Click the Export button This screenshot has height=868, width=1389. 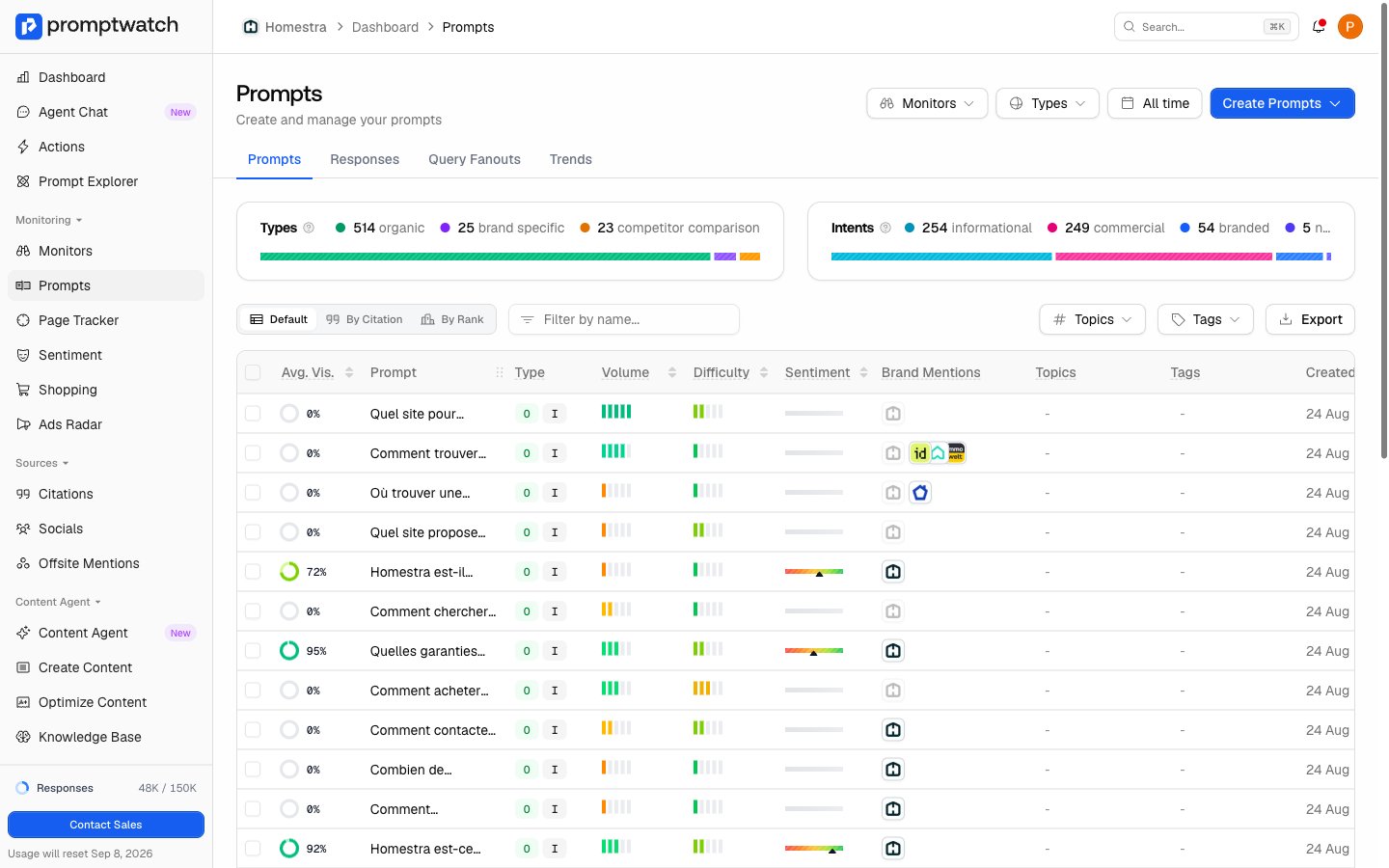pos(1310,319)
